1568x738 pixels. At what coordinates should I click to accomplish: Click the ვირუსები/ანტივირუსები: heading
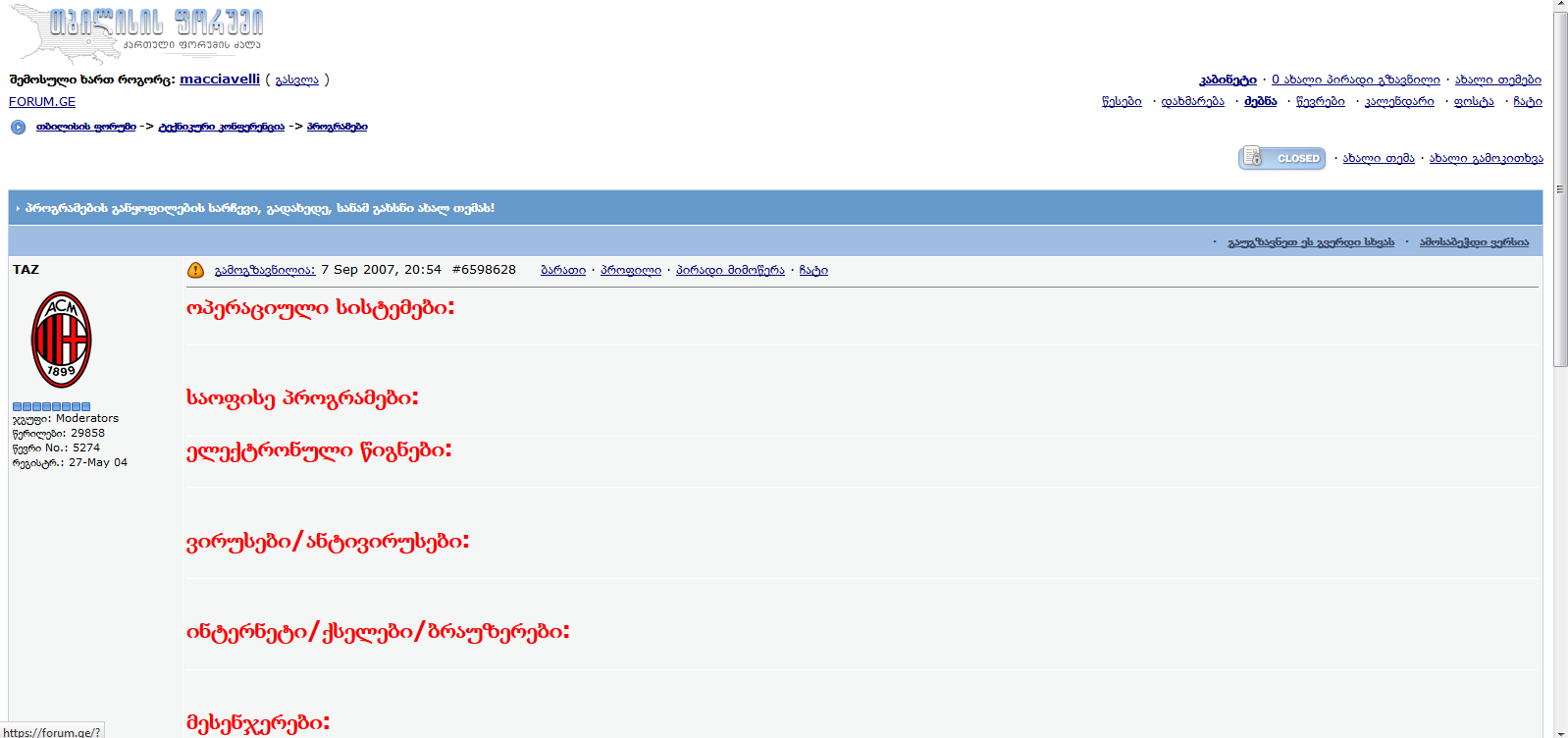[328, 541]
